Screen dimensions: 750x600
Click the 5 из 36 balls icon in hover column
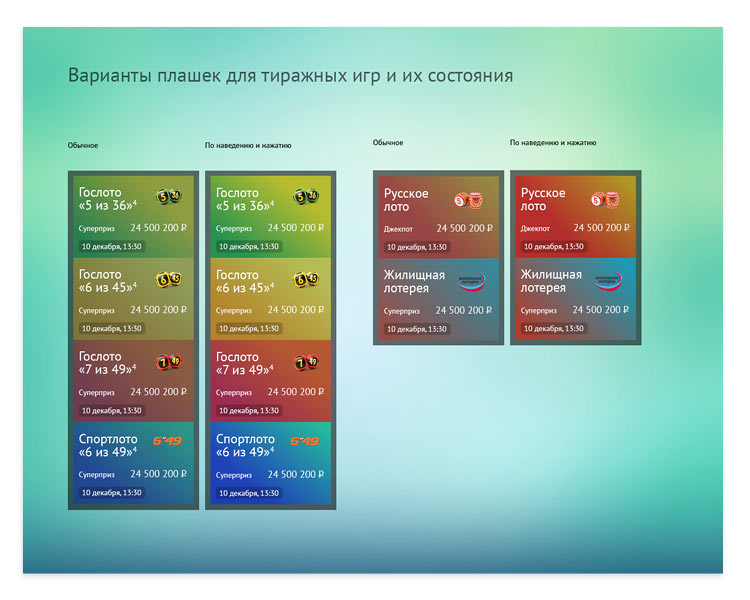(x=306, y=197)
